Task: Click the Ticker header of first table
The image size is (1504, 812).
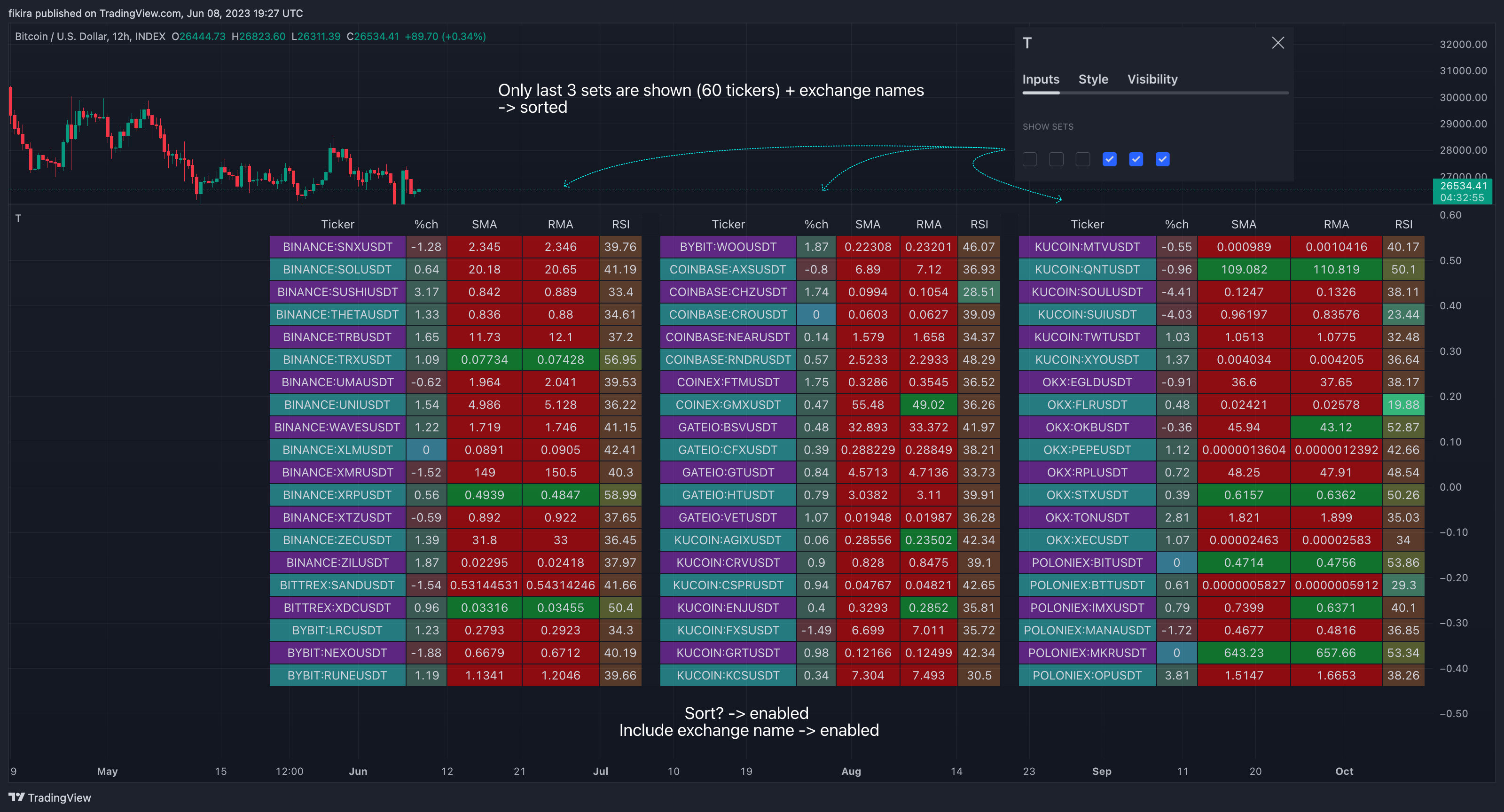Action: point(337,224)
